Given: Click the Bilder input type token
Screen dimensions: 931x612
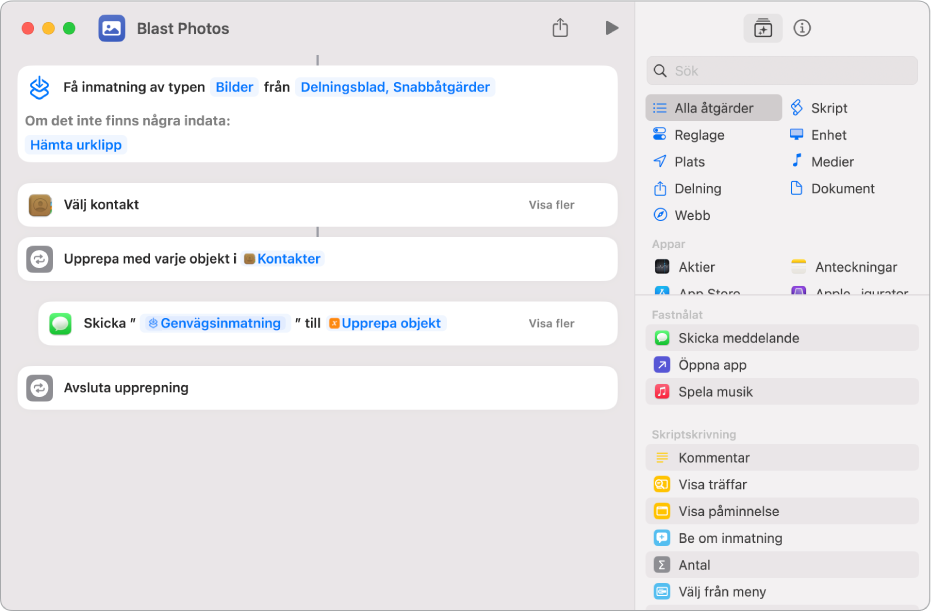Looking at the screenshot, I should (x=234, y=87).
